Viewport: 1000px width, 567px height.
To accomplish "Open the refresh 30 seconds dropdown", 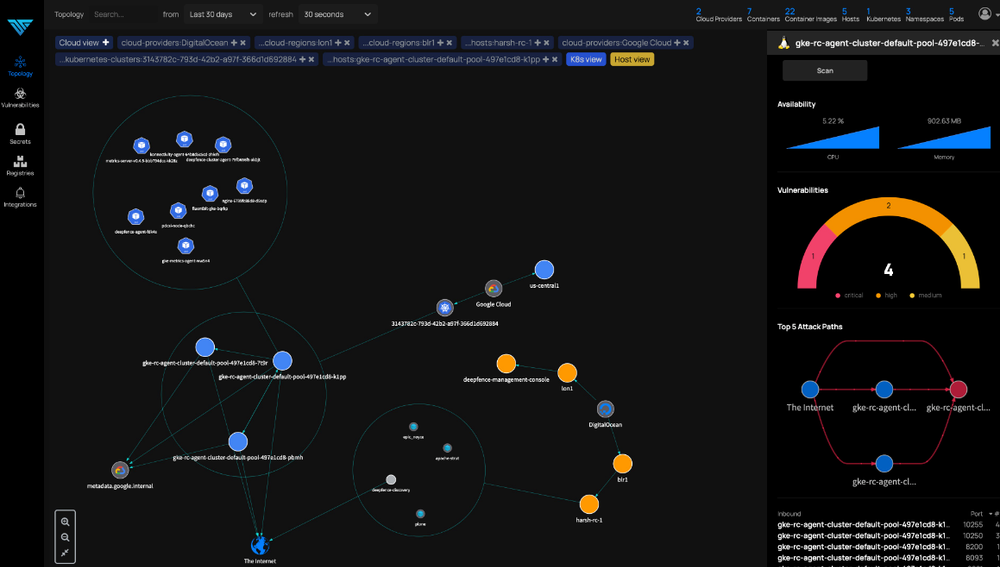I will pyautogui.click(x=337, y=14).
